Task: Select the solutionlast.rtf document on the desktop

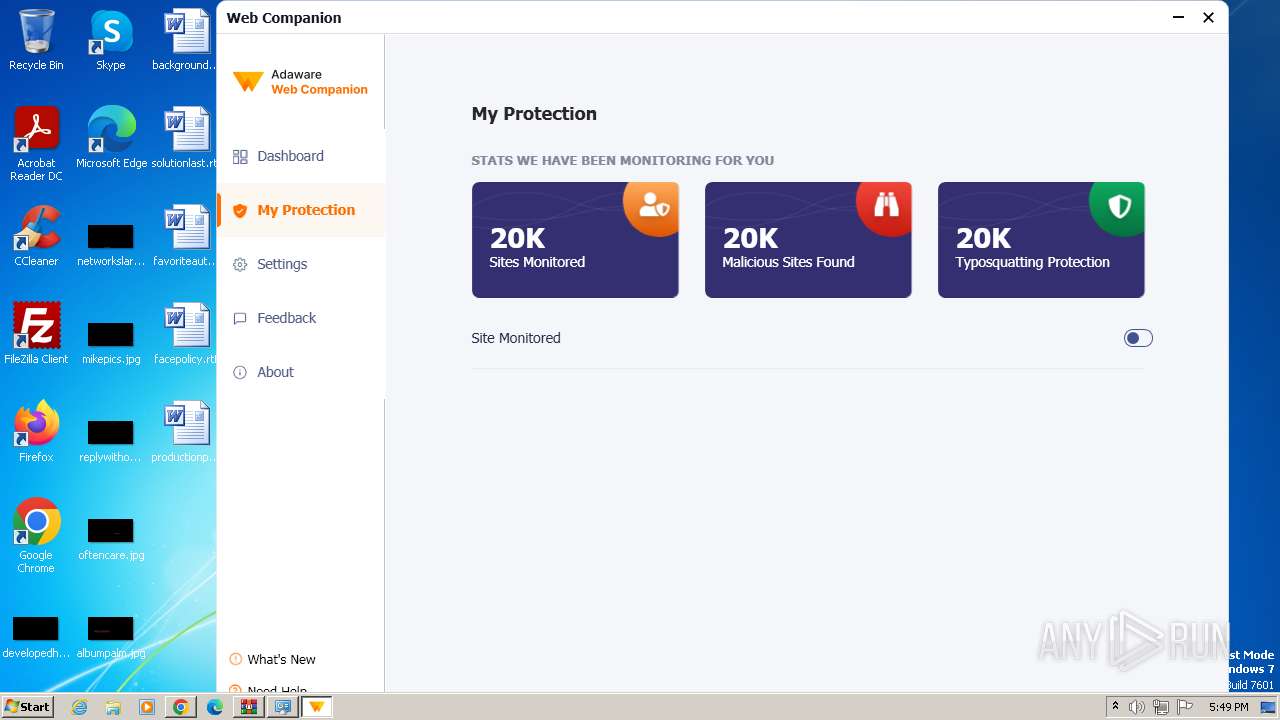Action: coord(185,138)
